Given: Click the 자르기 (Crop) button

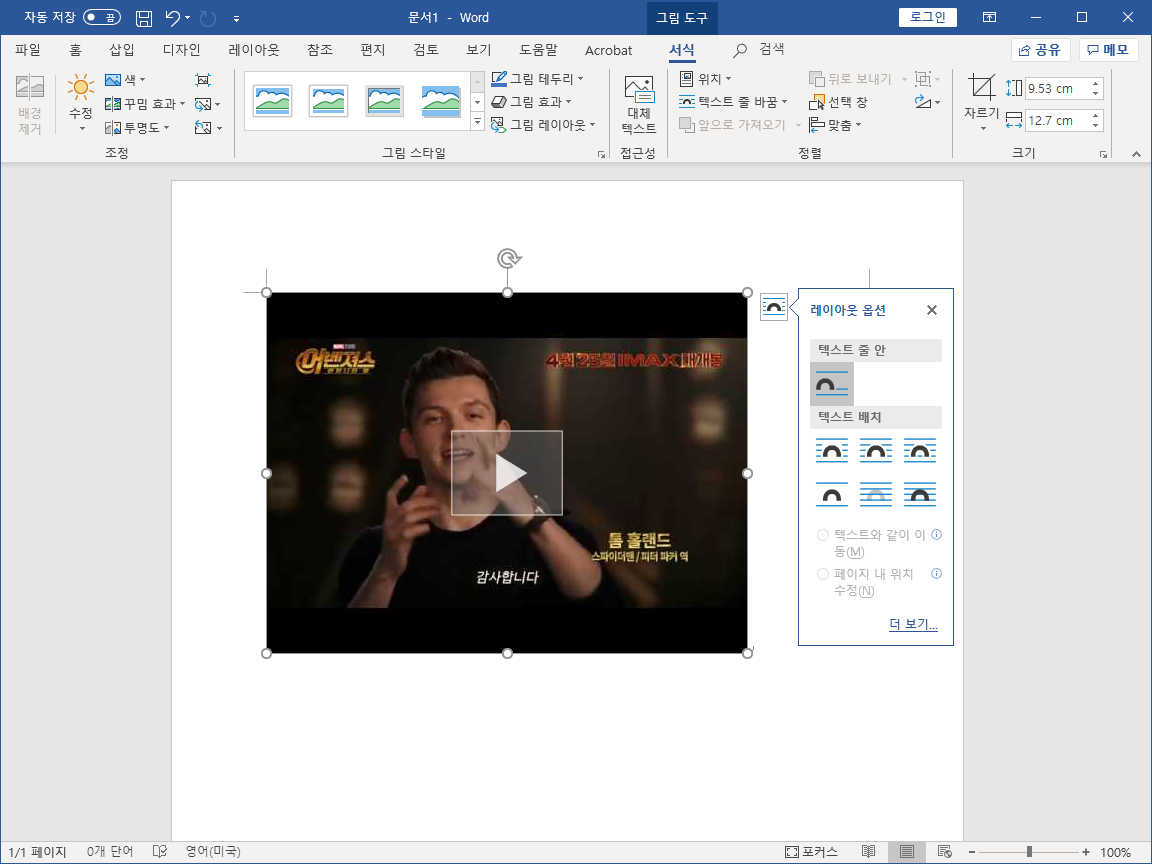Looking at the screenshot, I should 982,104.
